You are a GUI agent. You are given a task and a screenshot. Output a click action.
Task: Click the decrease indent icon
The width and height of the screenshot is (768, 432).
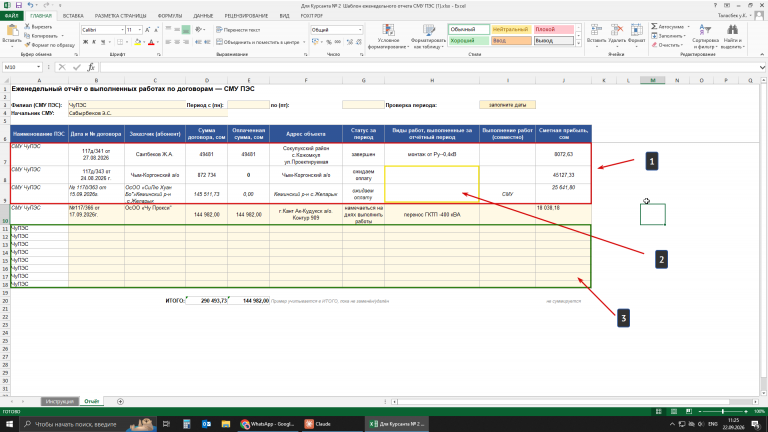click(x=198, y=42)
